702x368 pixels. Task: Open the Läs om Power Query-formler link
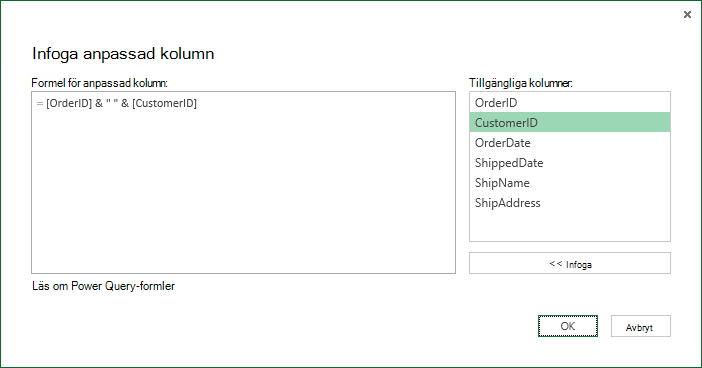(103, 286)
